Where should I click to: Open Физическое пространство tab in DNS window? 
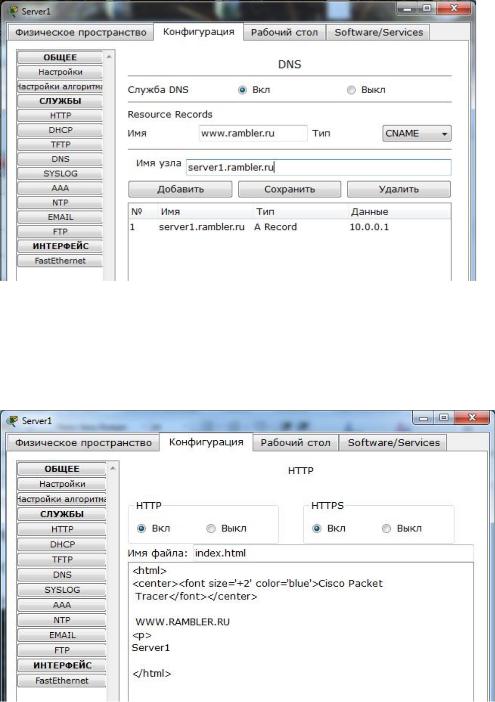[x=81, y=32]
